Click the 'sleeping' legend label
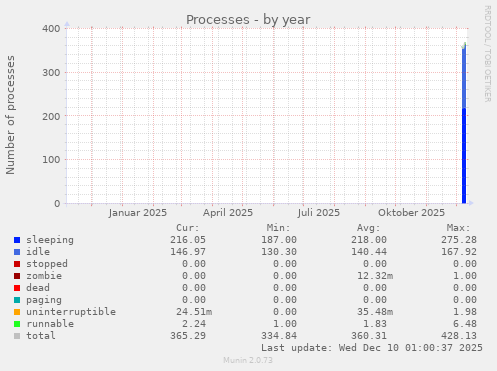The height and width of the screenshot is (371, 497). pyautogui.click(x=50, y=240)
